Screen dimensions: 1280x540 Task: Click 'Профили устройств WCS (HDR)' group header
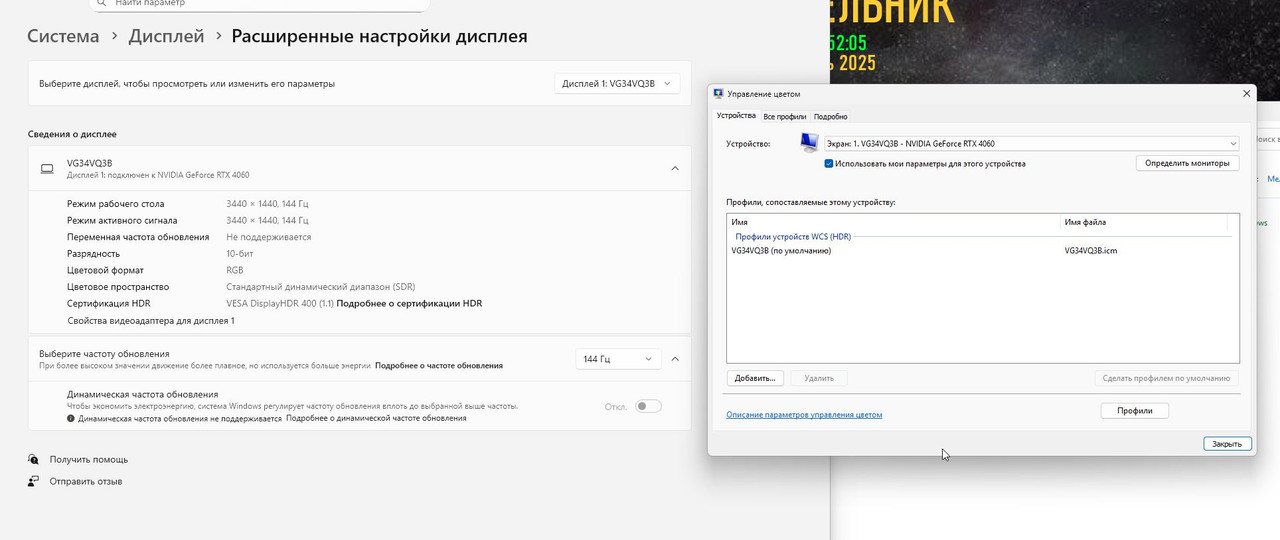[x=793, y=237]
